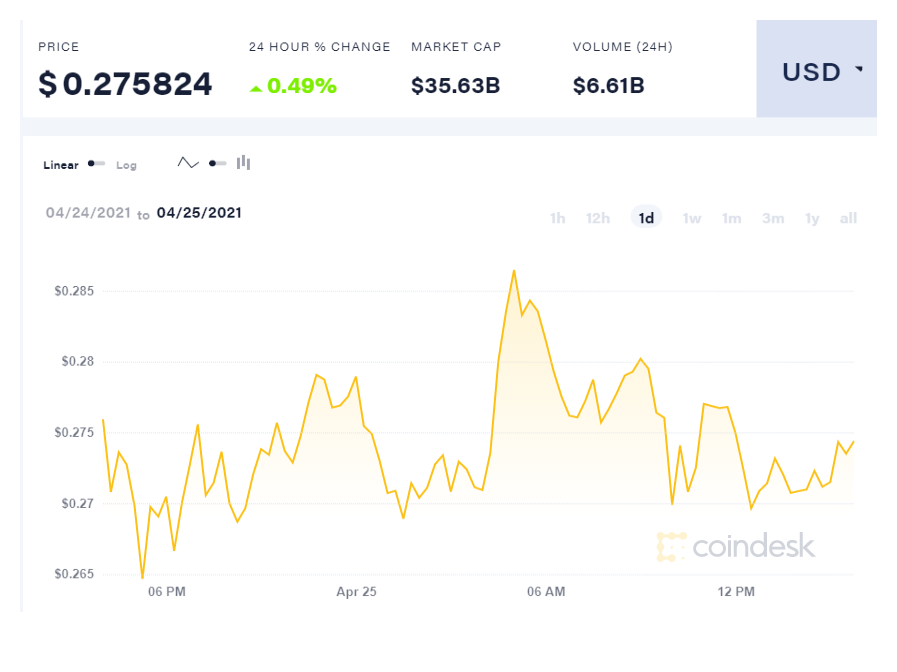Click the Apr 25 x-axis label
The width and height of the screenshot is (897, 672).
356,591
